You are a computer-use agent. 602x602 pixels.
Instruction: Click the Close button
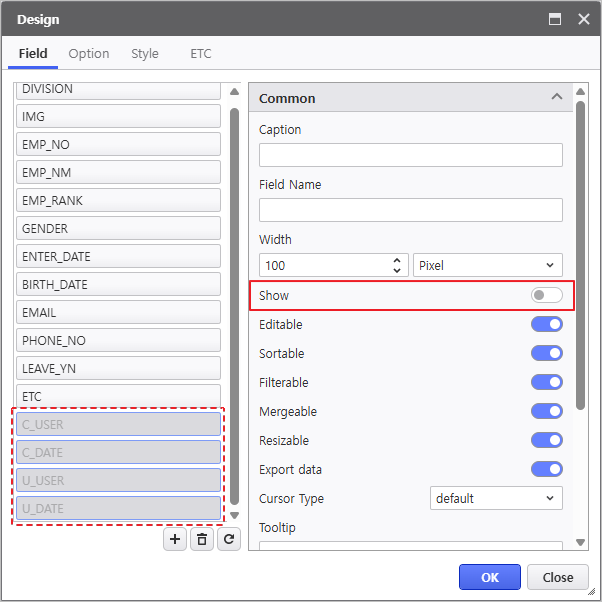coord(557,577)
